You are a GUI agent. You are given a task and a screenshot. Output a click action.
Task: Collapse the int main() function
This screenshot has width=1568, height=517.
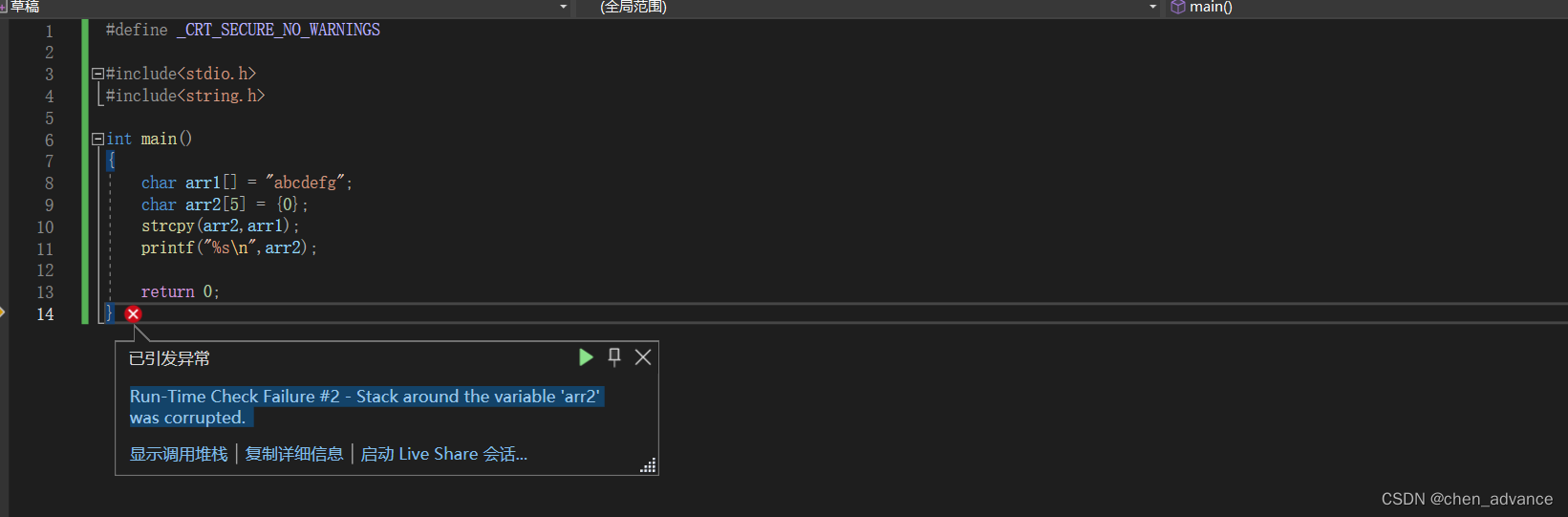click(97, 139)
